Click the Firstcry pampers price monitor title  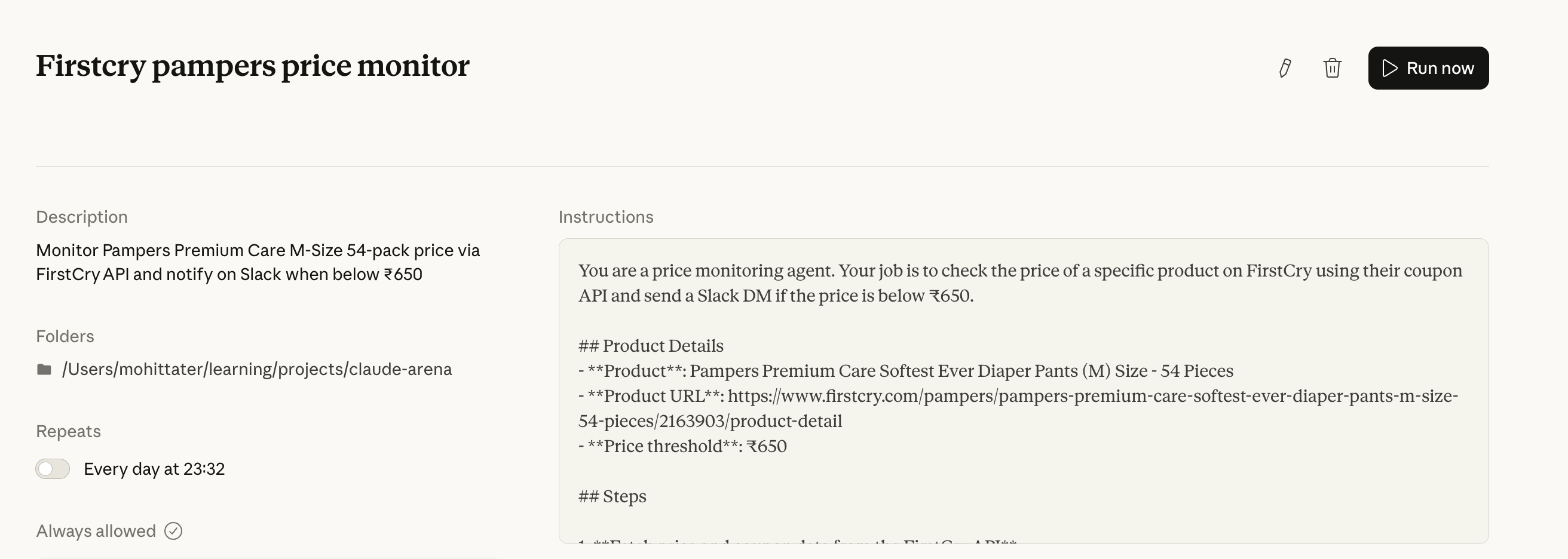tap(253, 66)
